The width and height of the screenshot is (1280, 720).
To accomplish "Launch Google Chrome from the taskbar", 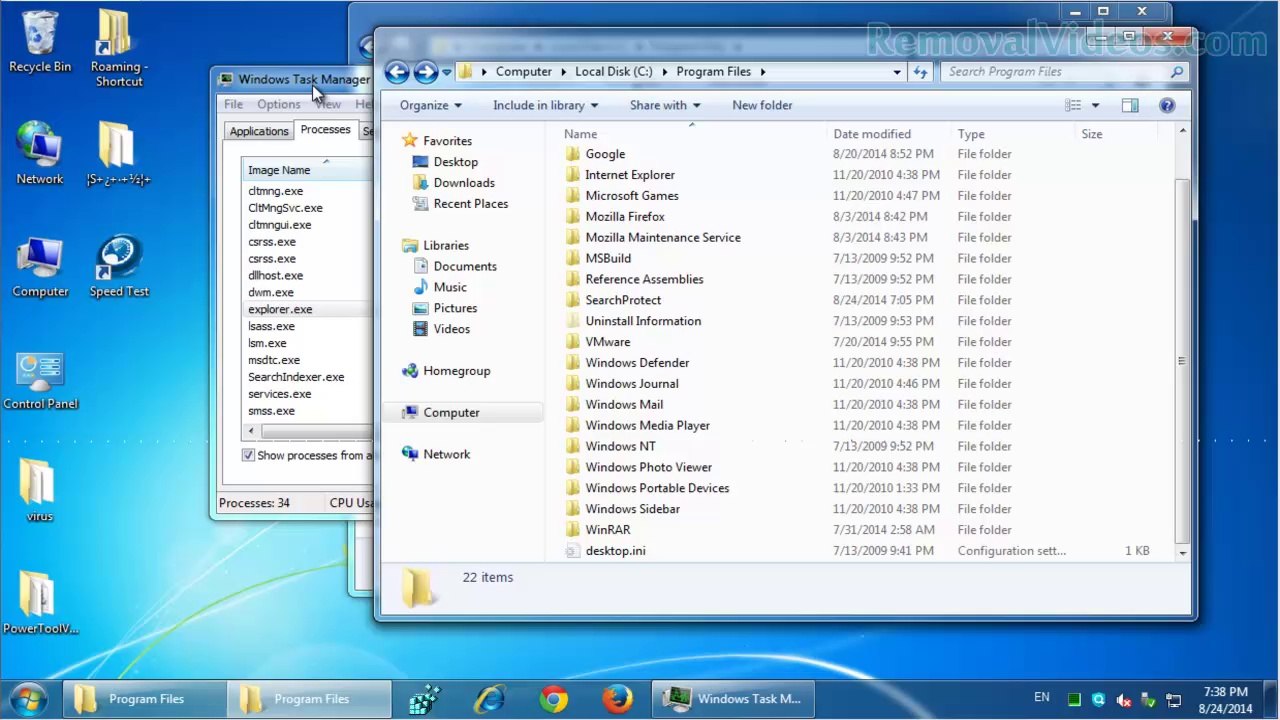I will tap(553, 699).
